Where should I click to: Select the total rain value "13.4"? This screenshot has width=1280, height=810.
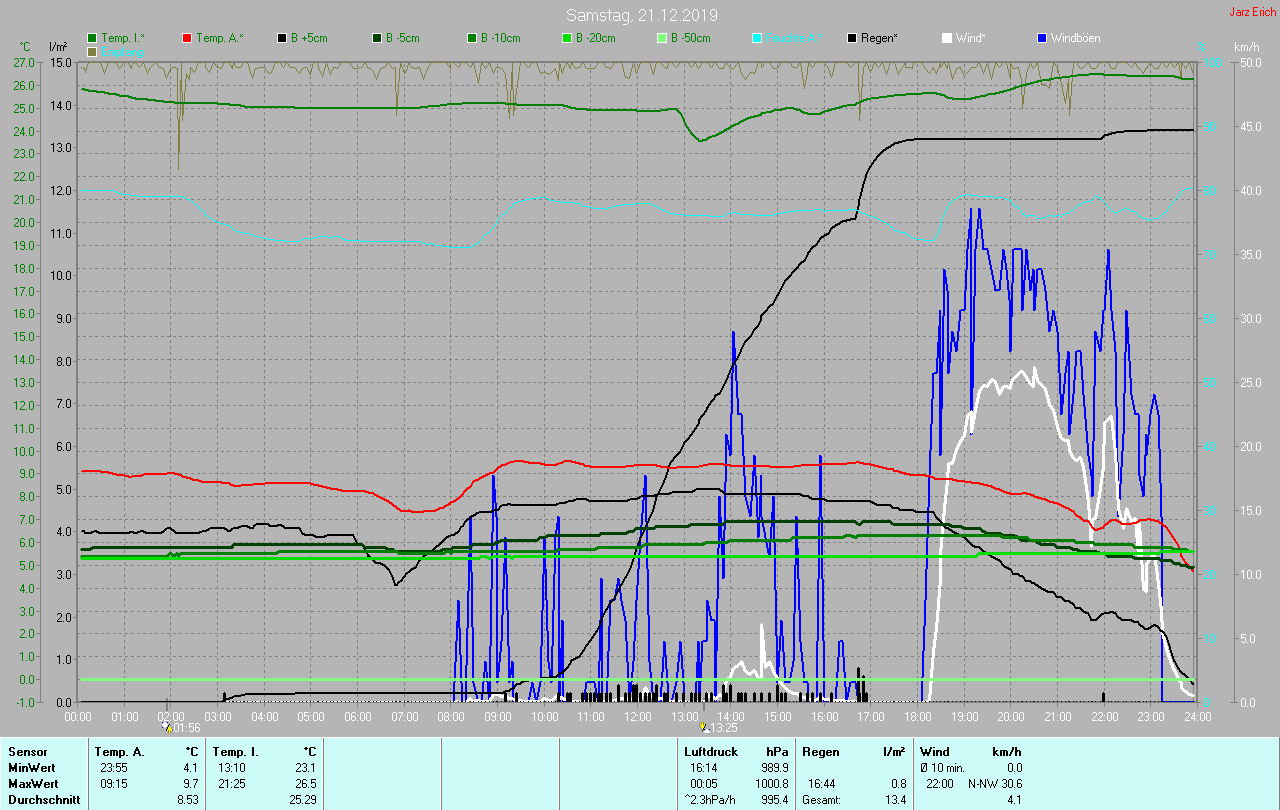pos(895,800)
